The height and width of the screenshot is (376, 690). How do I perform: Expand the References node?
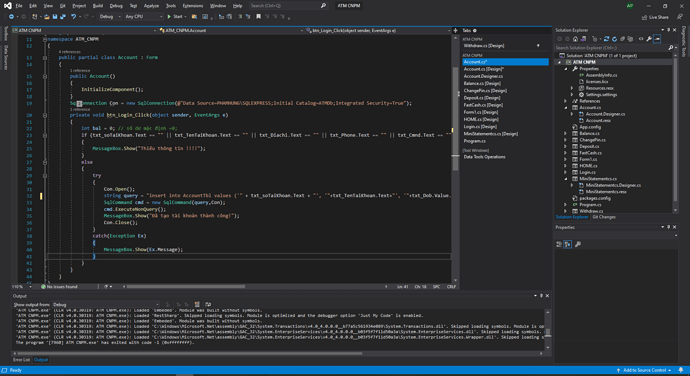[x=566, y=101]
